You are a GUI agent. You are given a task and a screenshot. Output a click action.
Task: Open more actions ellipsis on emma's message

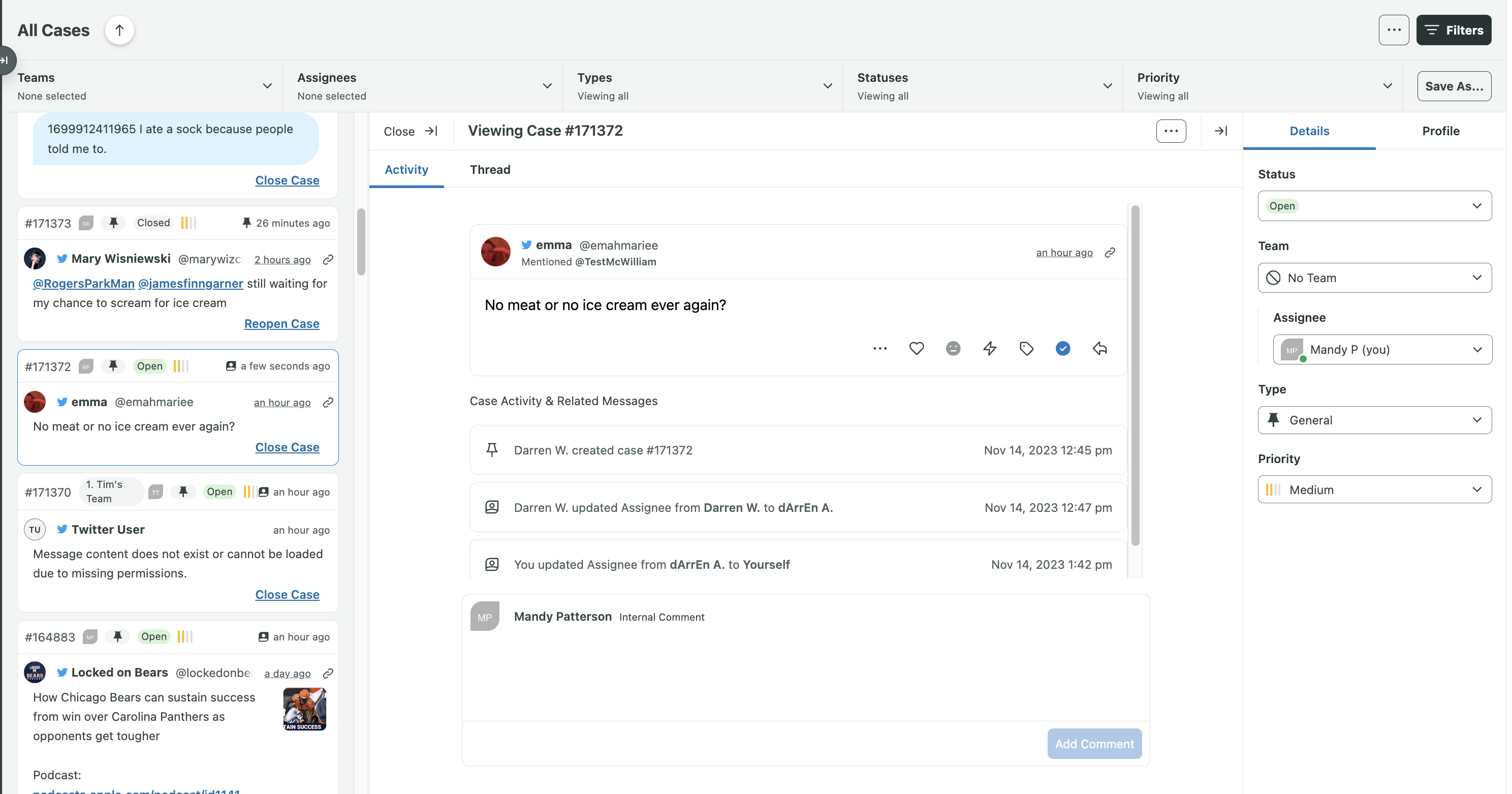[x=880, y=348]
